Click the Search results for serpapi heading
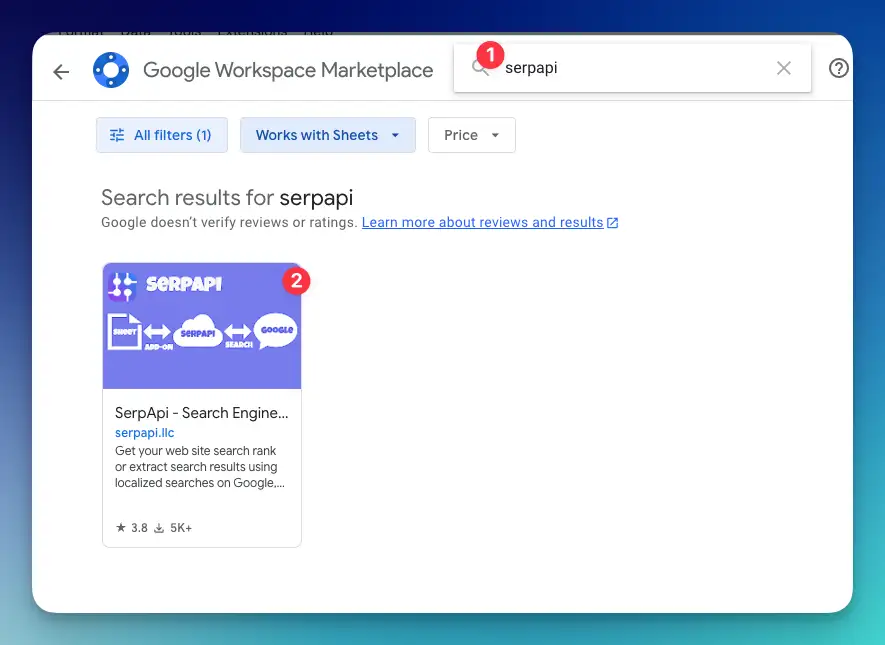 pos(227,198)
